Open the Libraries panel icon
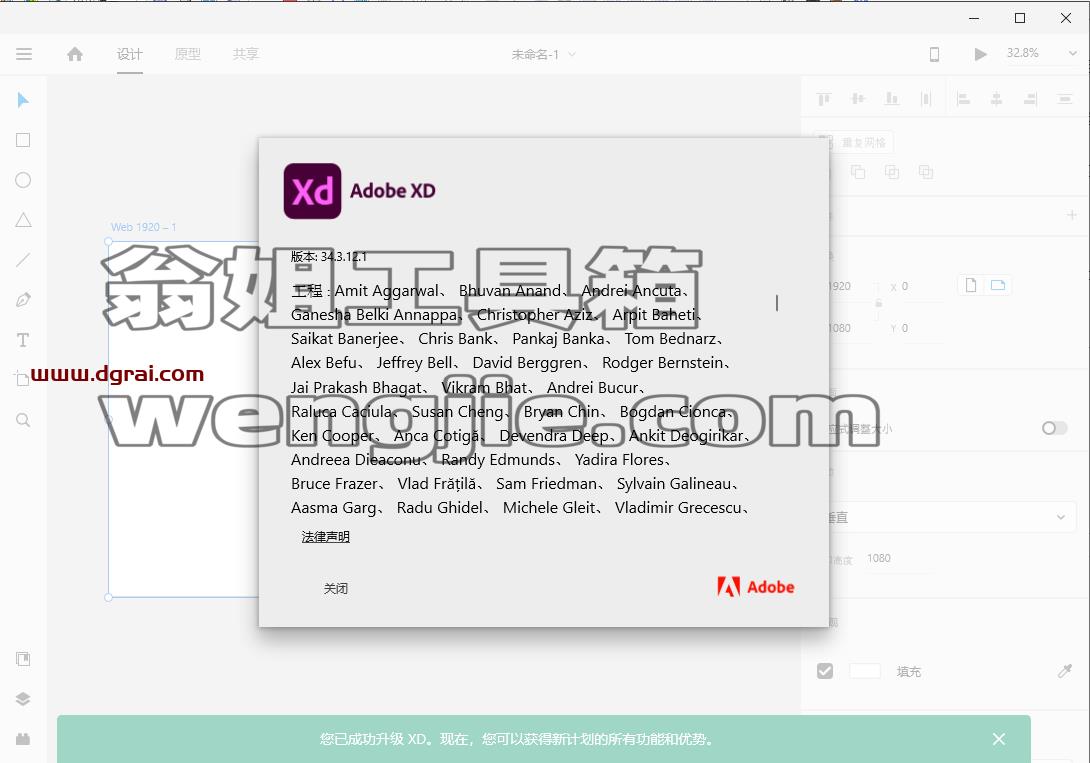The height and width of the screenshot is (763, 1090). (x=23, y=659)
